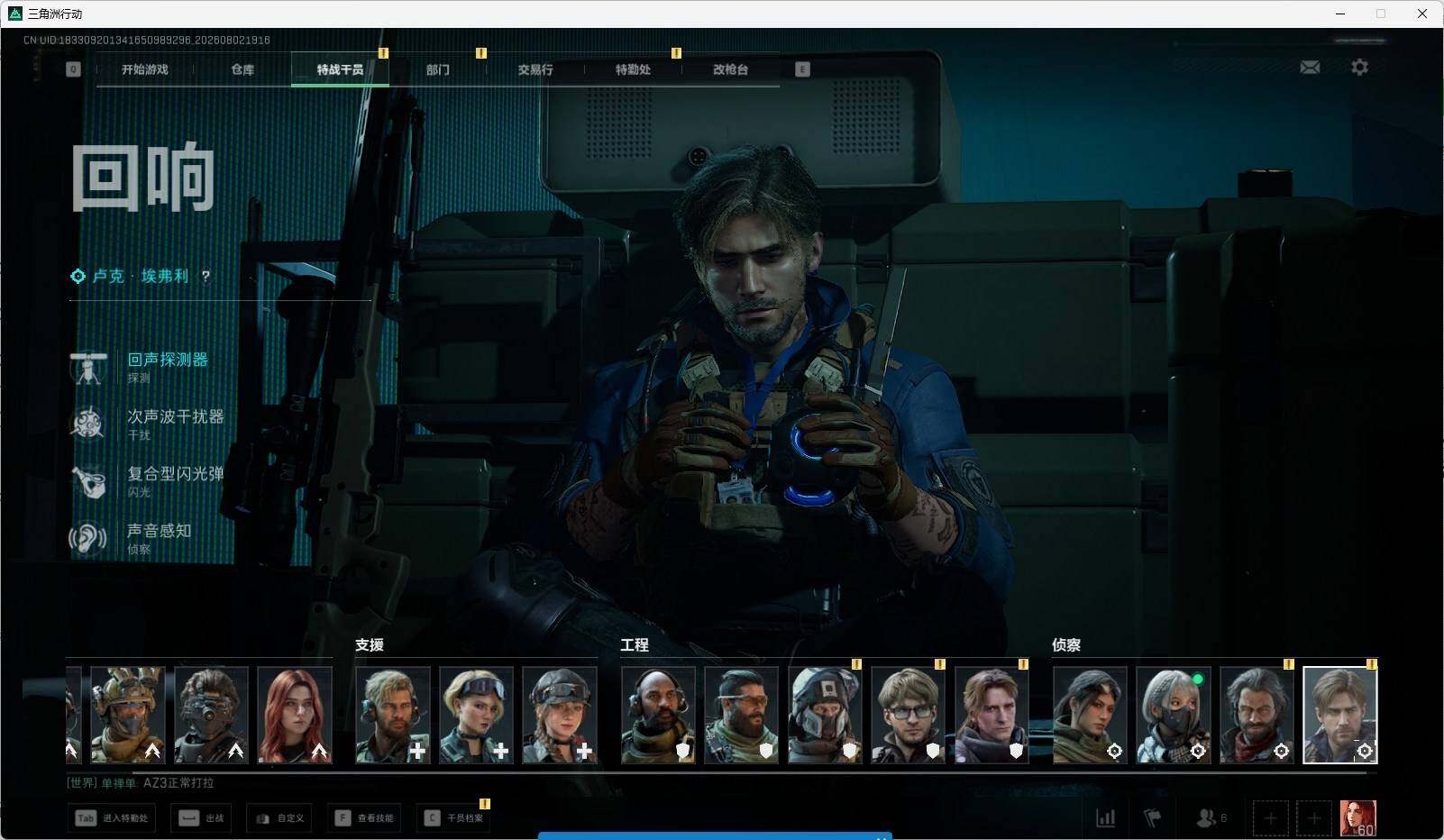Select the gray-bearded recon operator with red scarf
The width and height of the screenshot is (1444, 840).
[1257, 715]
